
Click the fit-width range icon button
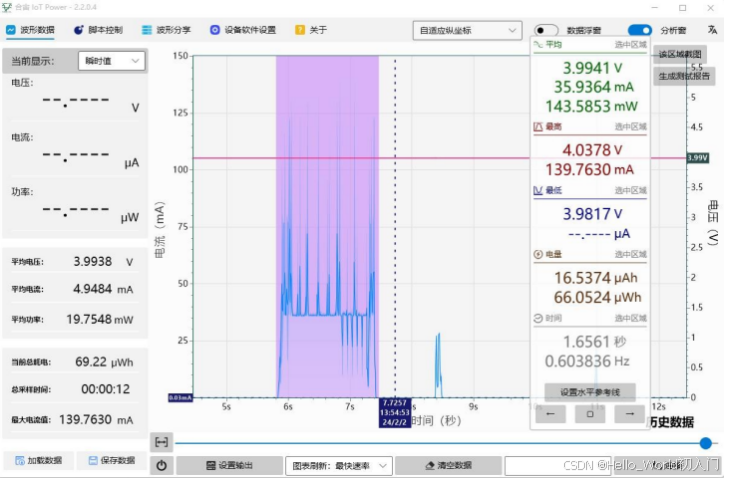[x=162, y=443]
